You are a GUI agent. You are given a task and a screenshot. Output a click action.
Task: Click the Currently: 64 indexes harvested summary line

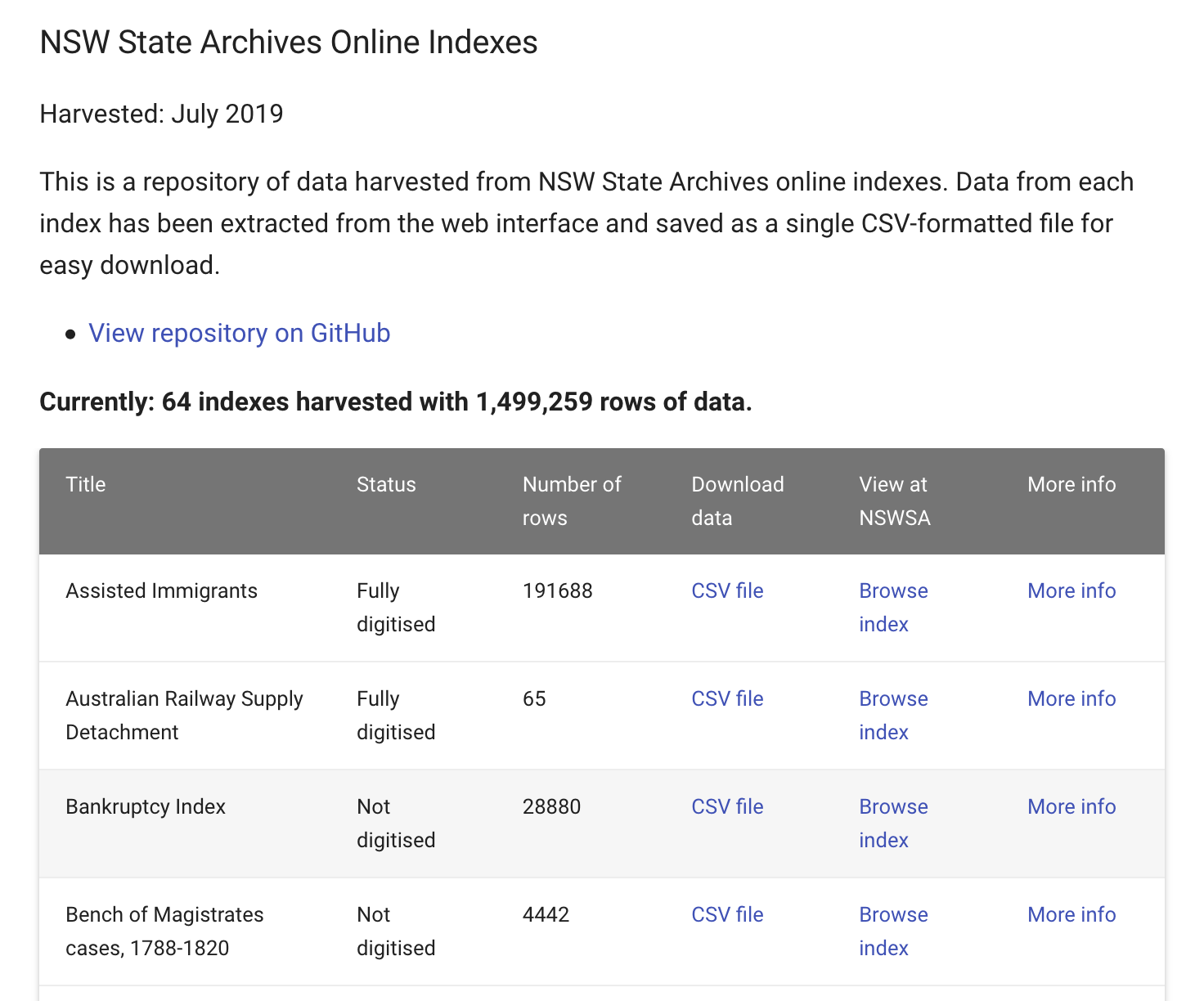pos(396,402)
